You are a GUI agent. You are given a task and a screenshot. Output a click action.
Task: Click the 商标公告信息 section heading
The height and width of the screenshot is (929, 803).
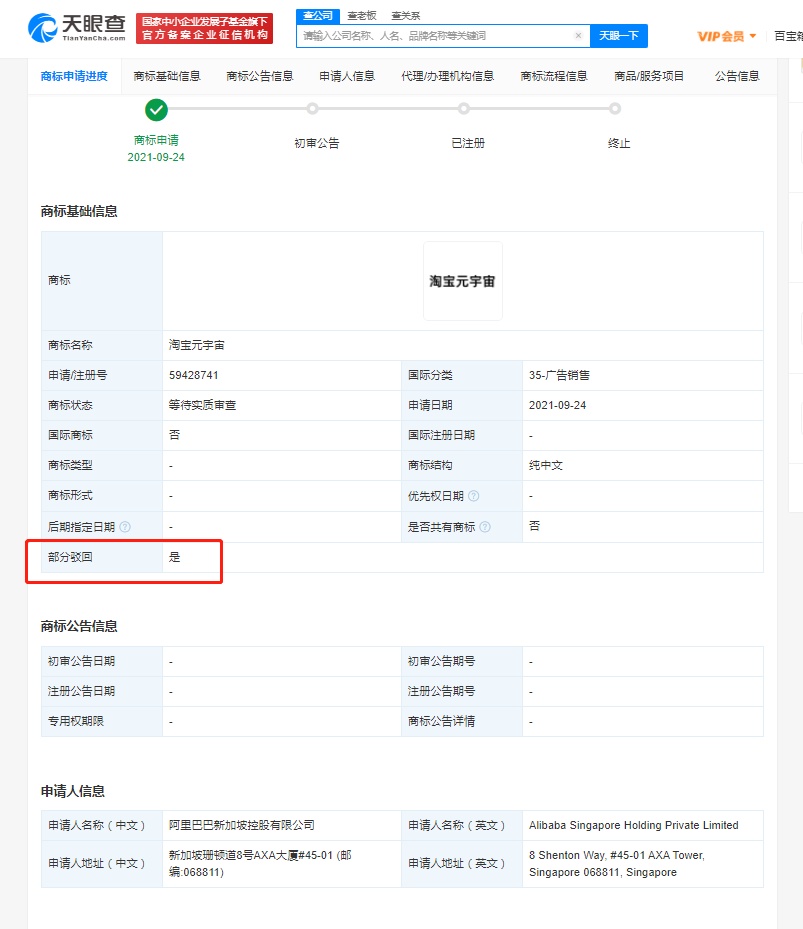pyautogui.click(x=79, y=626)
